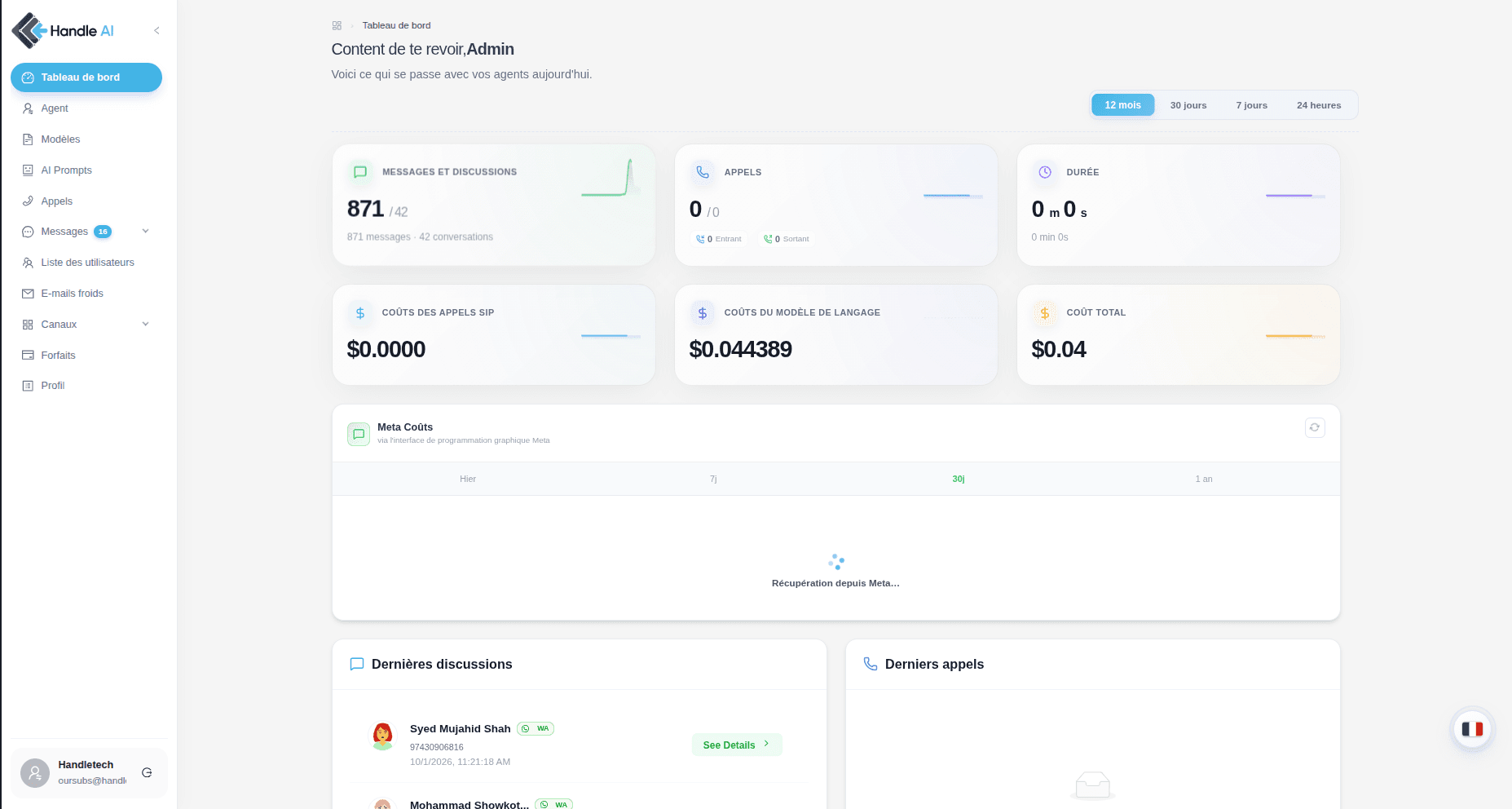Select the 24 heures time range
The height and width of the screenshot is (809, 1512).
pyautogui.click(x=1319, y=105)
